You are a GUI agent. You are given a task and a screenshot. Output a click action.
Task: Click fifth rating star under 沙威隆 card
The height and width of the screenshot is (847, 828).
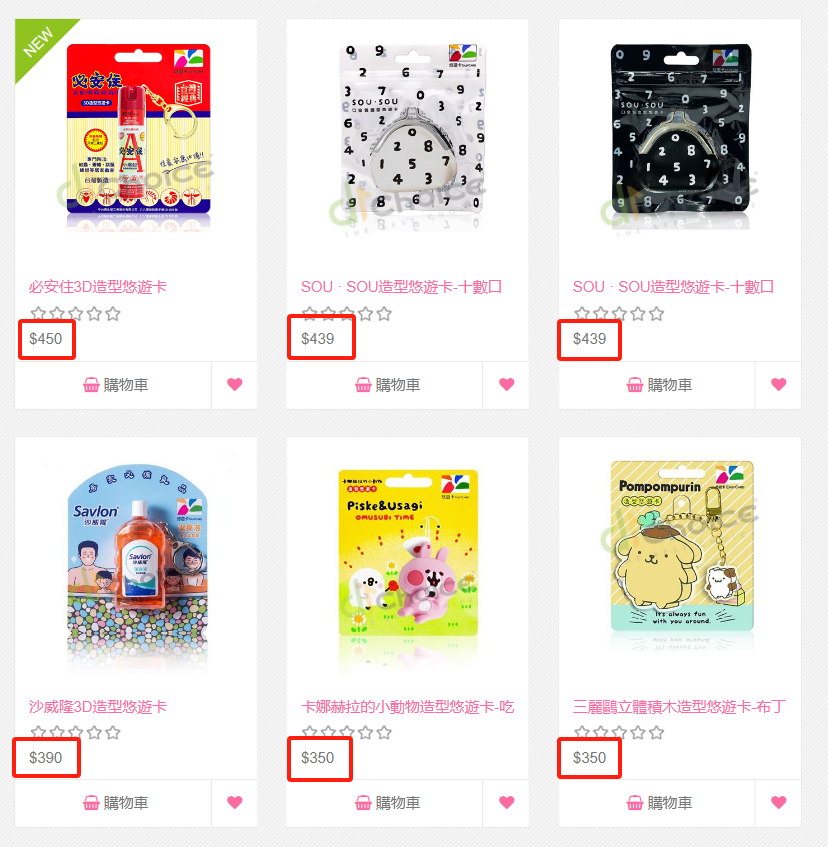(113, 732)
